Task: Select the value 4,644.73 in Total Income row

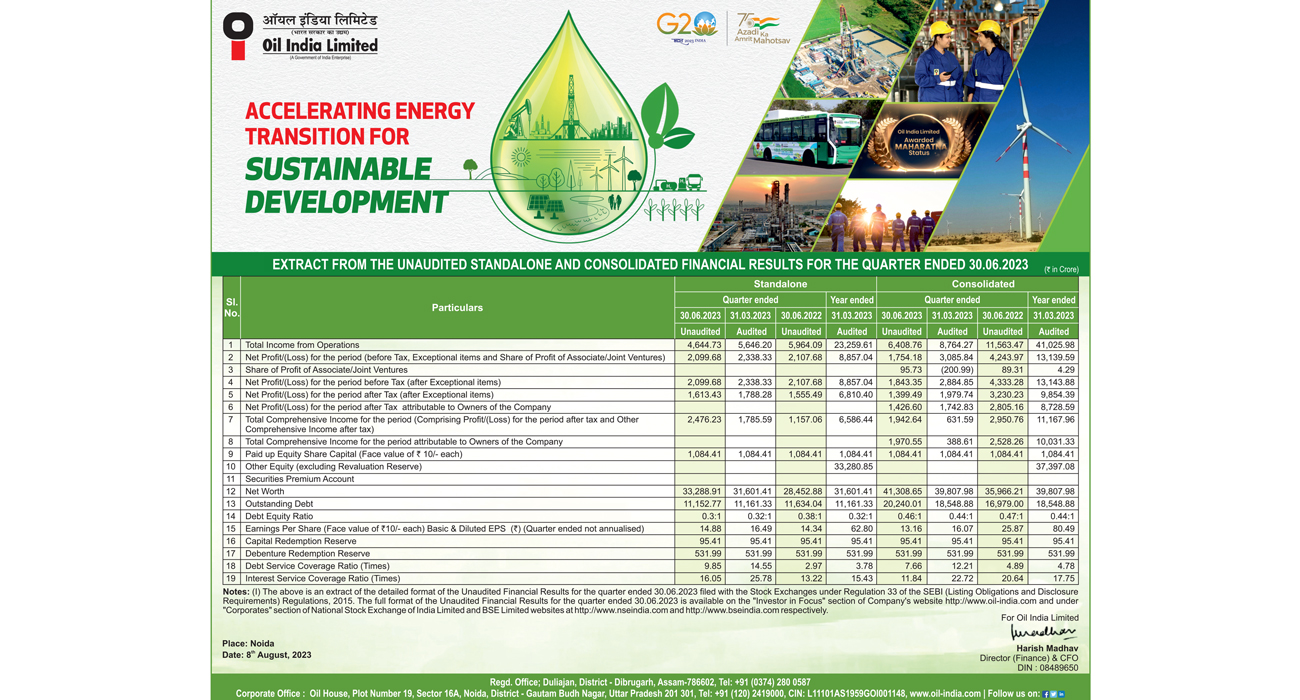Action: [704, 345]
